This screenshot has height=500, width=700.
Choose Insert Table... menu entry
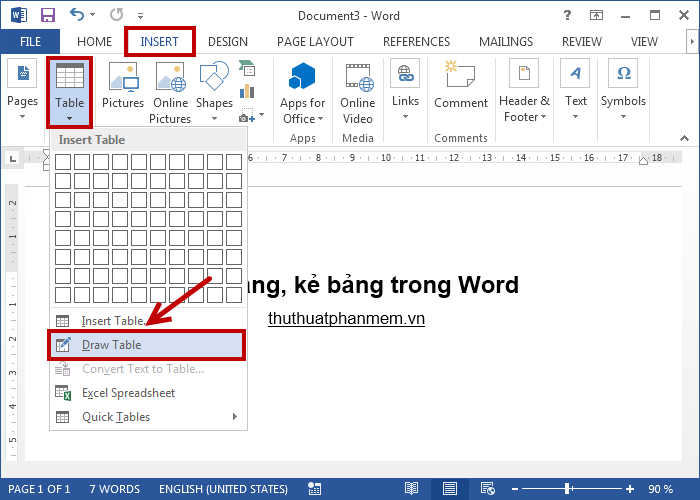[x=148, y=321]
